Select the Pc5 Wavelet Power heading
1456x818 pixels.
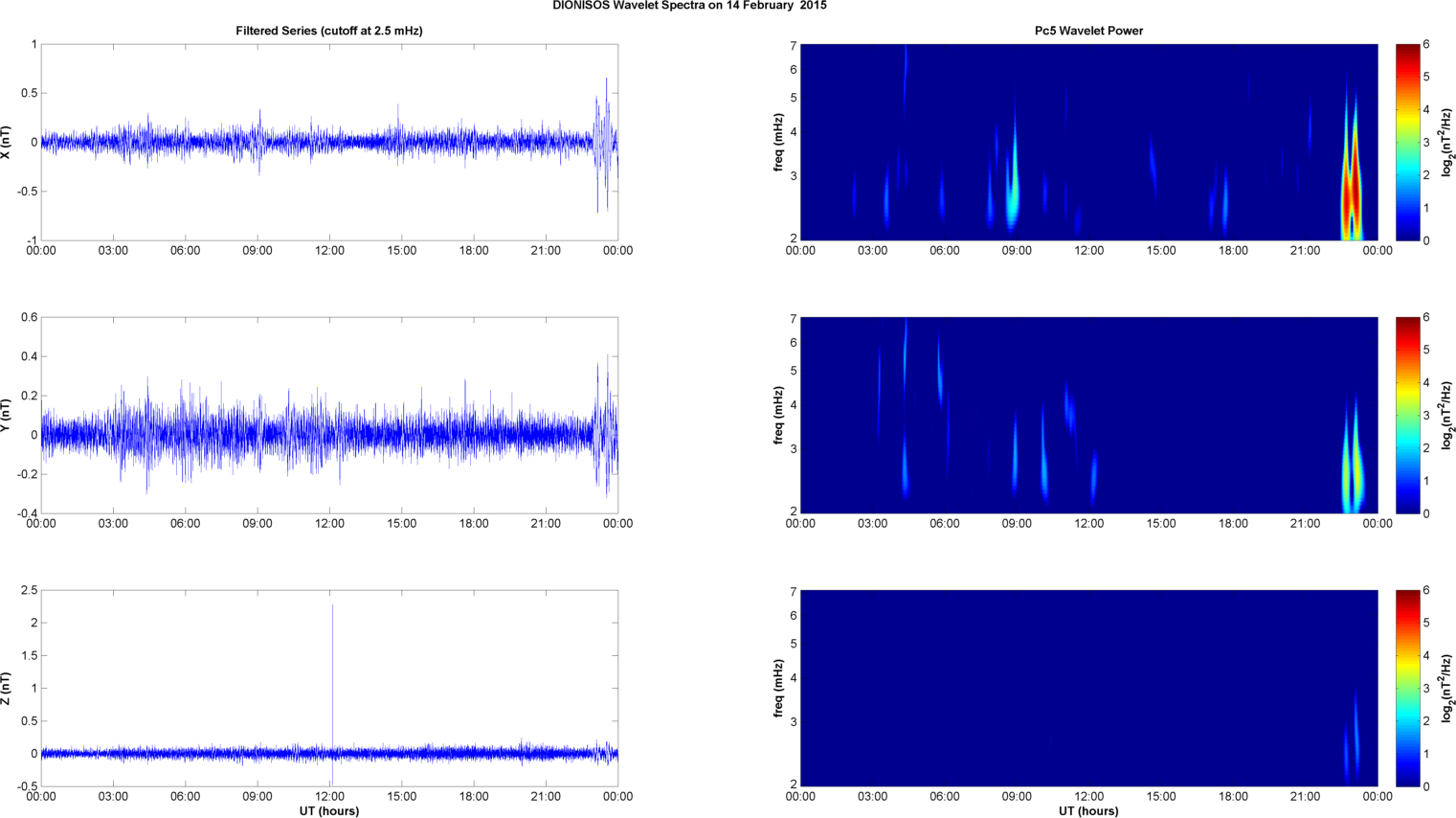[1088, 31]
